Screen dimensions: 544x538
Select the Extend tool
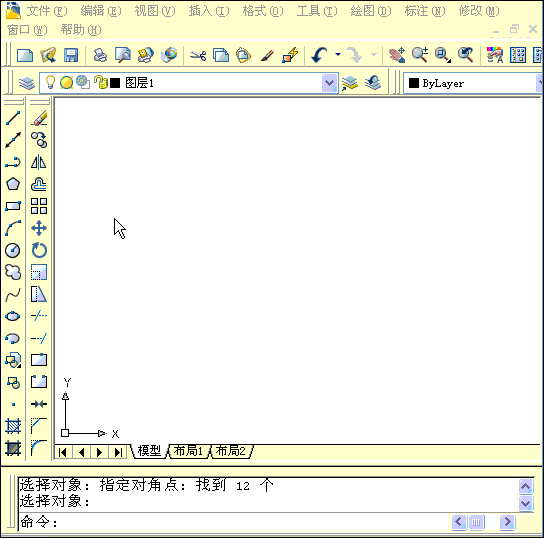pos(39,338)
